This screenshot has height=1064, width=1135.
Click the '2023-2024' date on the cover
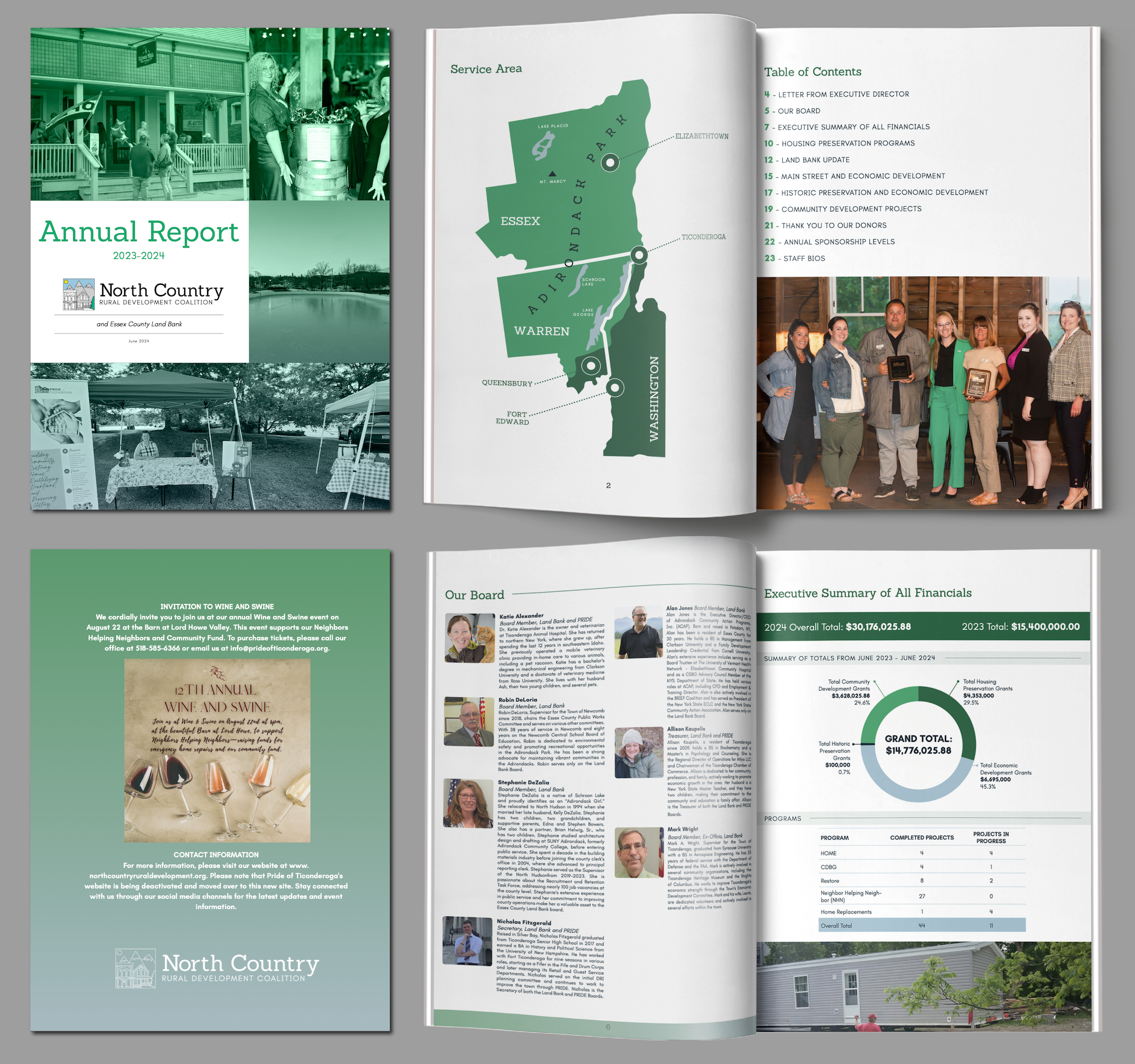point(139,256)
